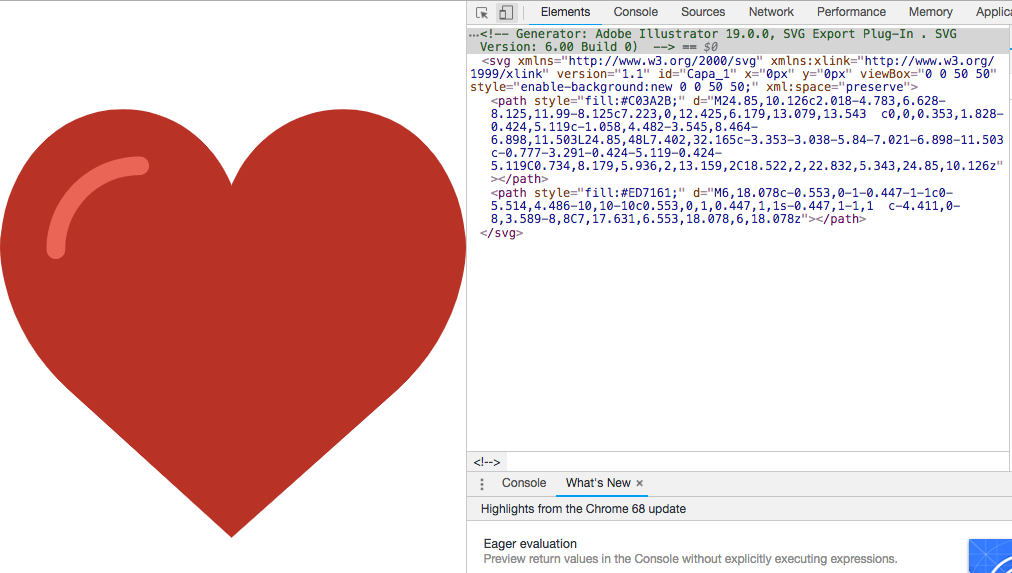
Task: Close the What's New drawer tab
Action: tap(640, 483)
